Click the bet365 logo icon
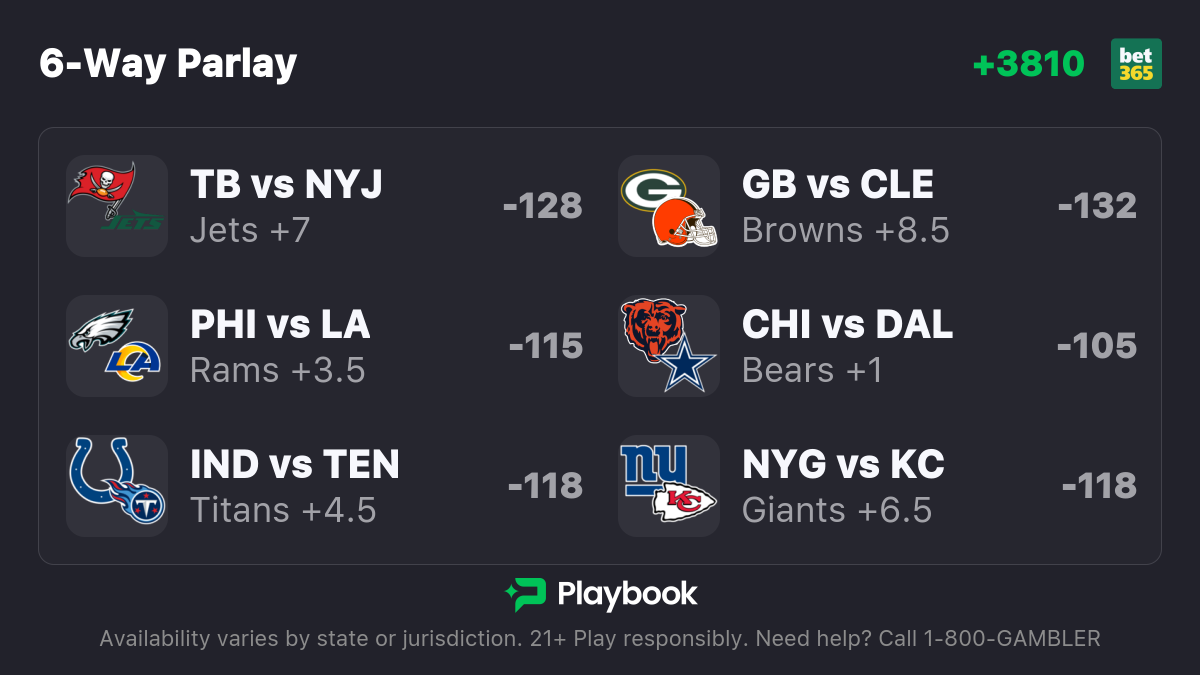 1136,64
